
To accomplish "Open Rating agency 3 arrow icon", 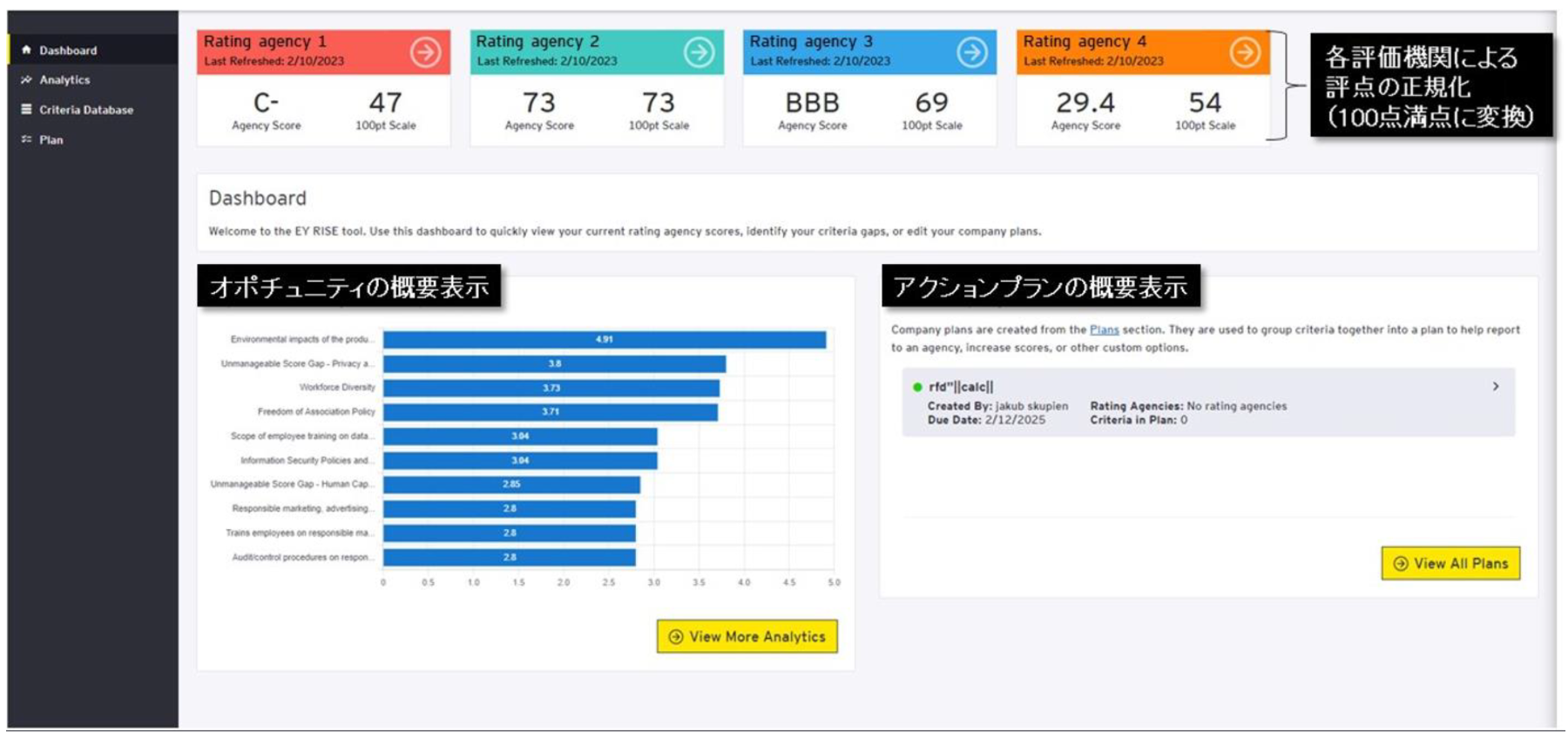I will 971,52.
